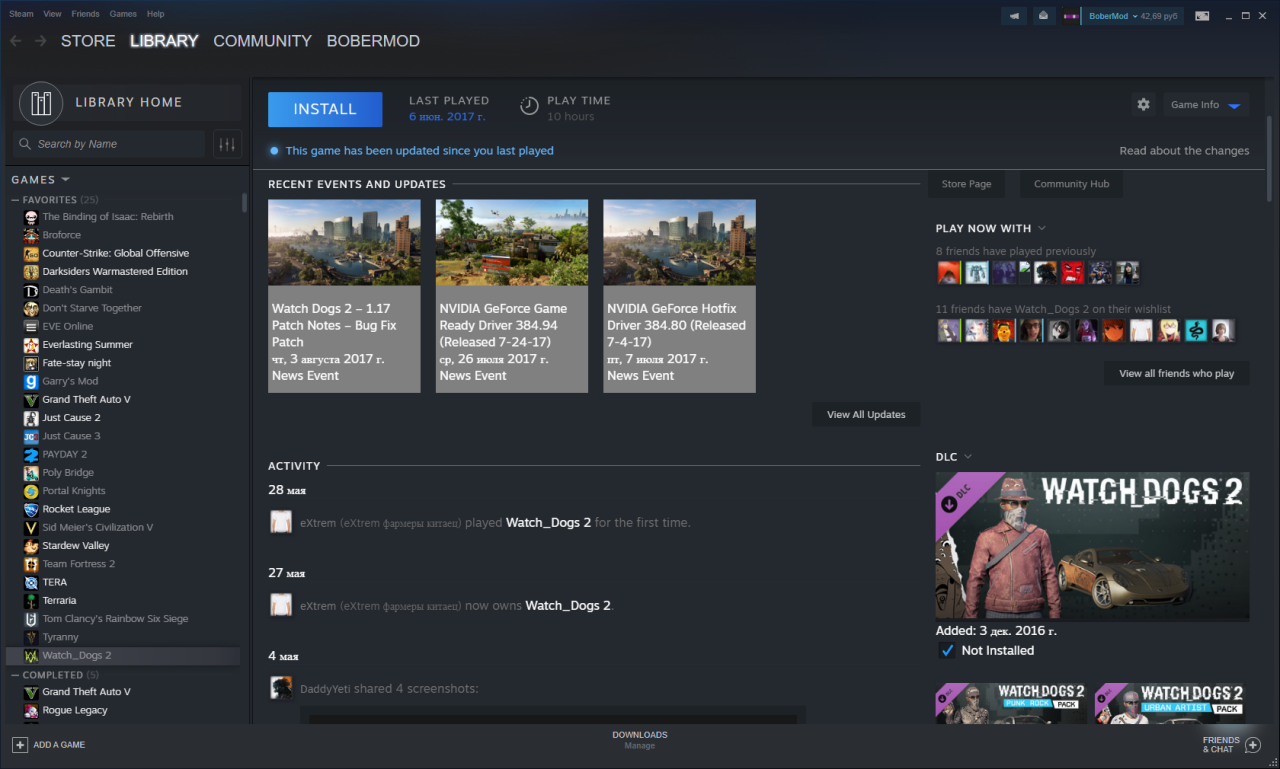Toggle the DLC Not Installed checkbox

947,651
